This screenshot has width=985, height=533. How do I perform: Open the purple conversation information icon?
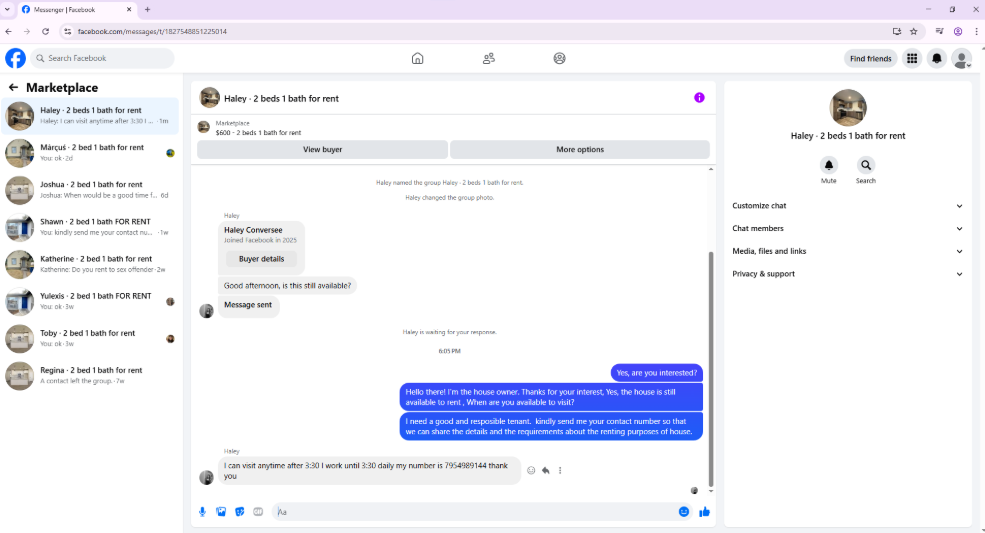pos(699,97)
